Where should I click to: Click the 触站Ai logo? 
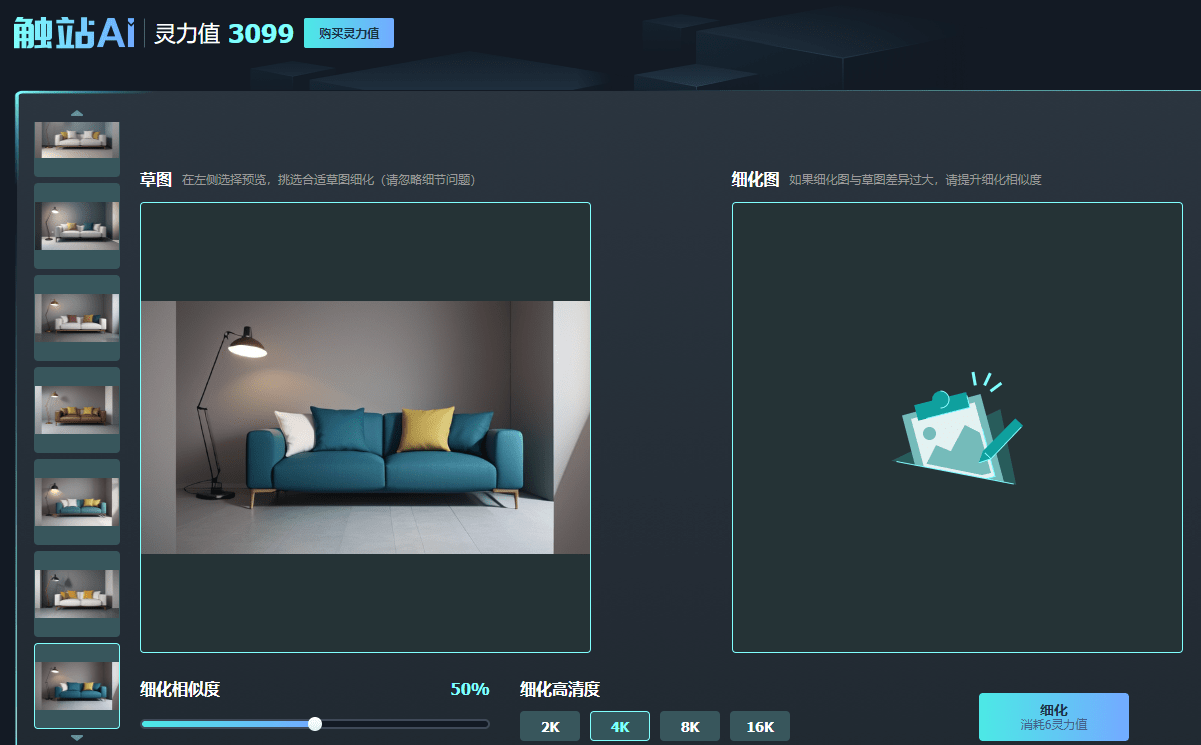coord(74,33)
